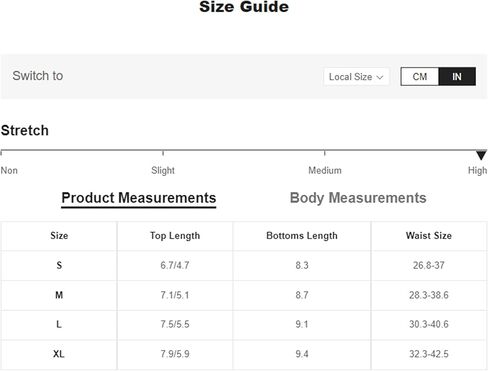Click the 'Top Length' column header
The image size is (488, 371).
175,236
